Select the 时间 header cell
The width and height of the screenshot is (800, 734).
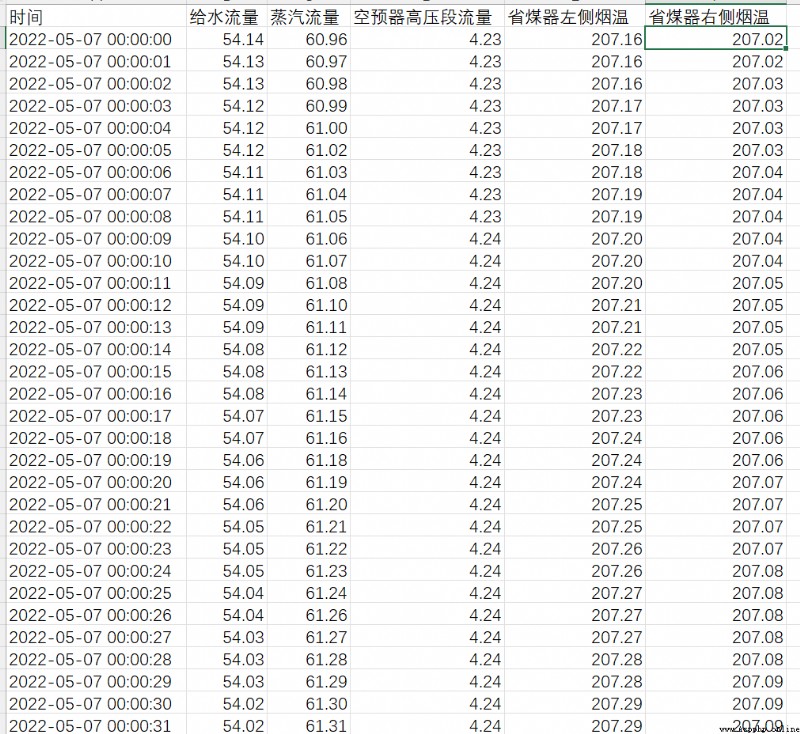(x=96, y=17)
